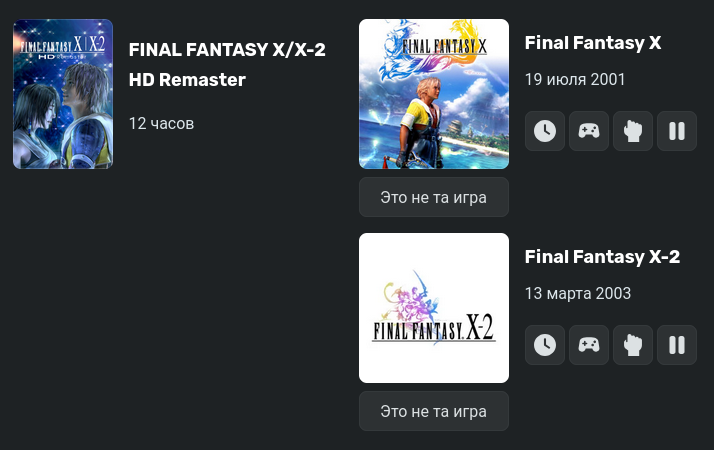This screenshot has height=450, width=714.
Task: Click the '12 часов' playtime label
Action: click(161, 123)
